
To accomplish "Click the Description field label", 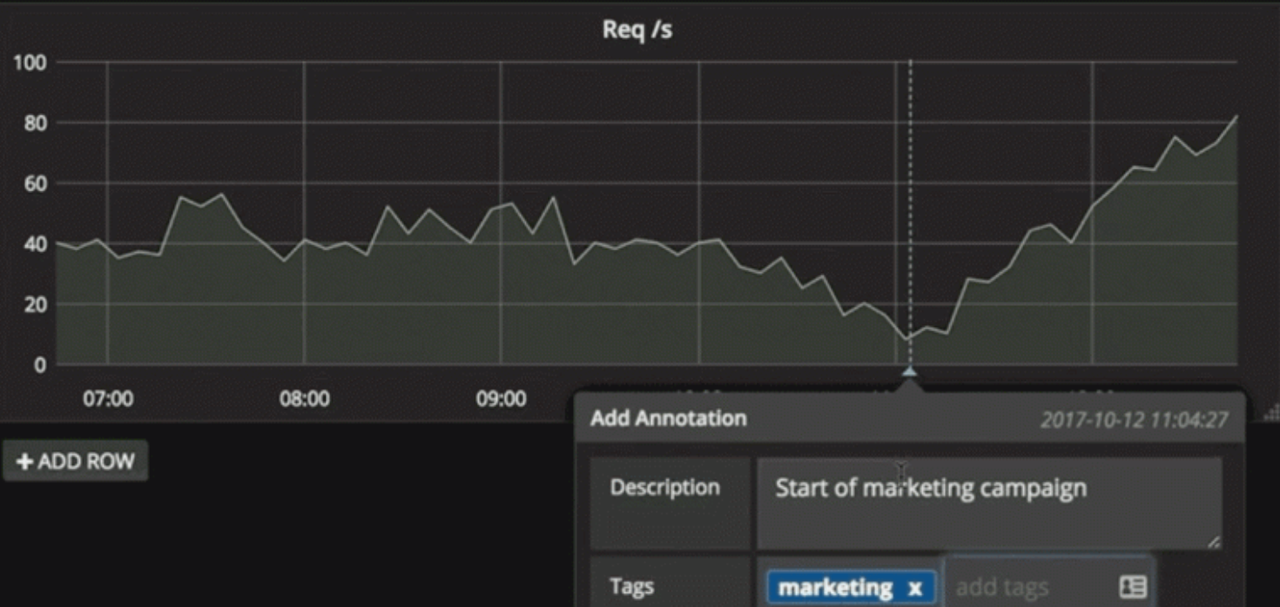I will [x=665, y=487].
